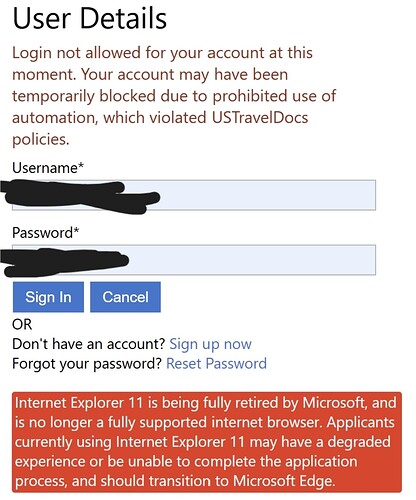
Task: Click the blacked-out scribble over the username
Action: 80,197
